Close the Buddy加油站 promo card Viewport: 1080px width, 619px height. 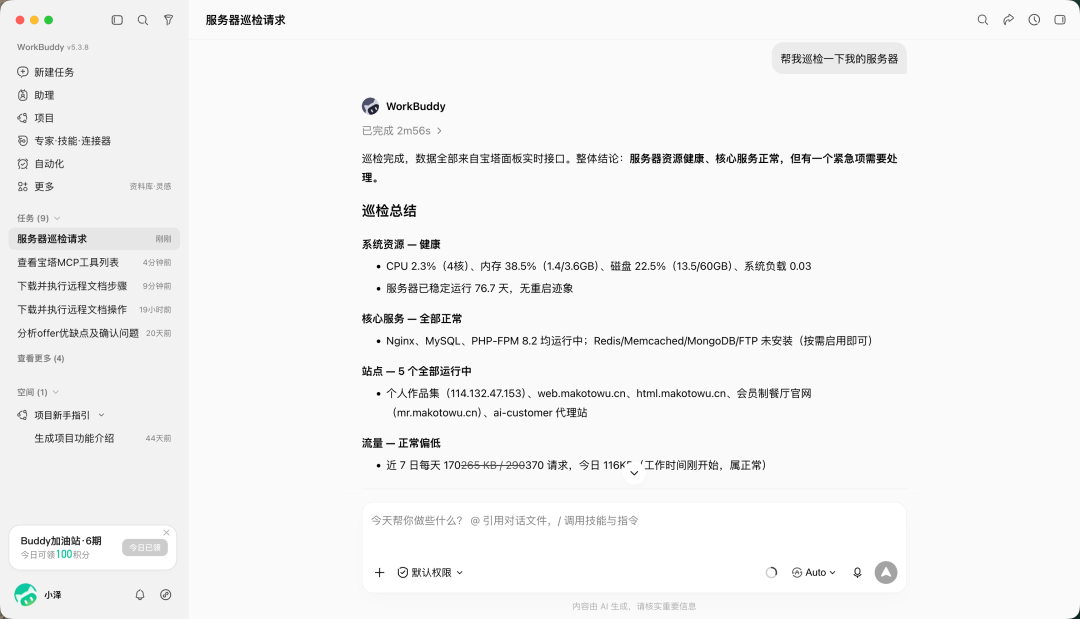point(166,532)
